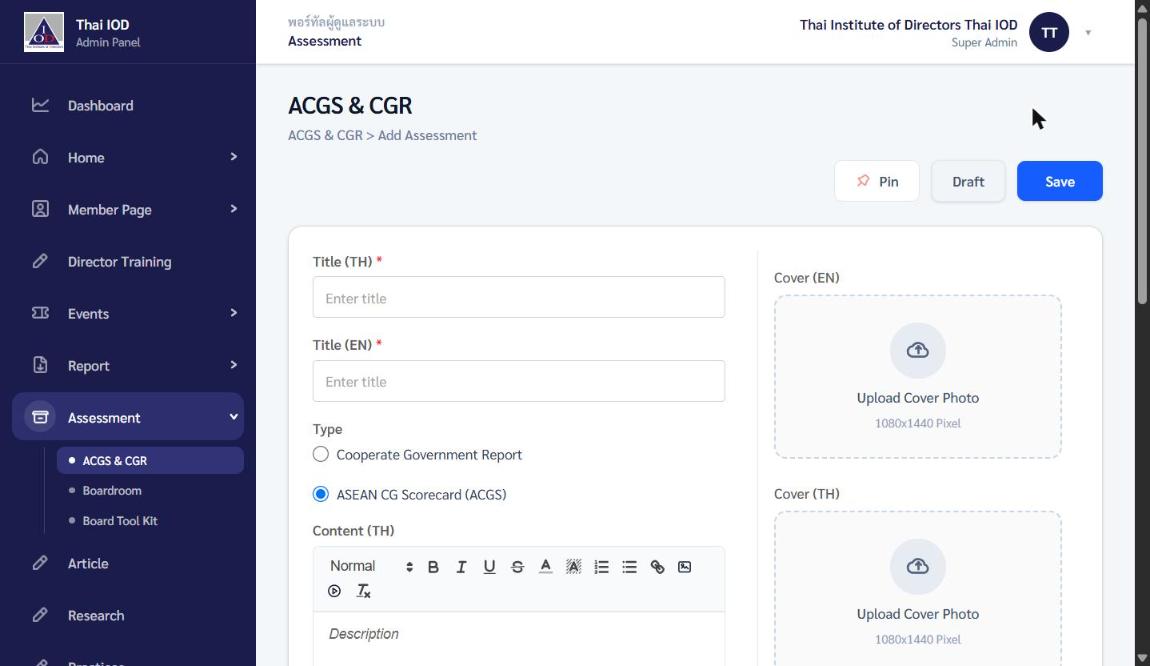Insert an image in content

(x=684, y=566)
